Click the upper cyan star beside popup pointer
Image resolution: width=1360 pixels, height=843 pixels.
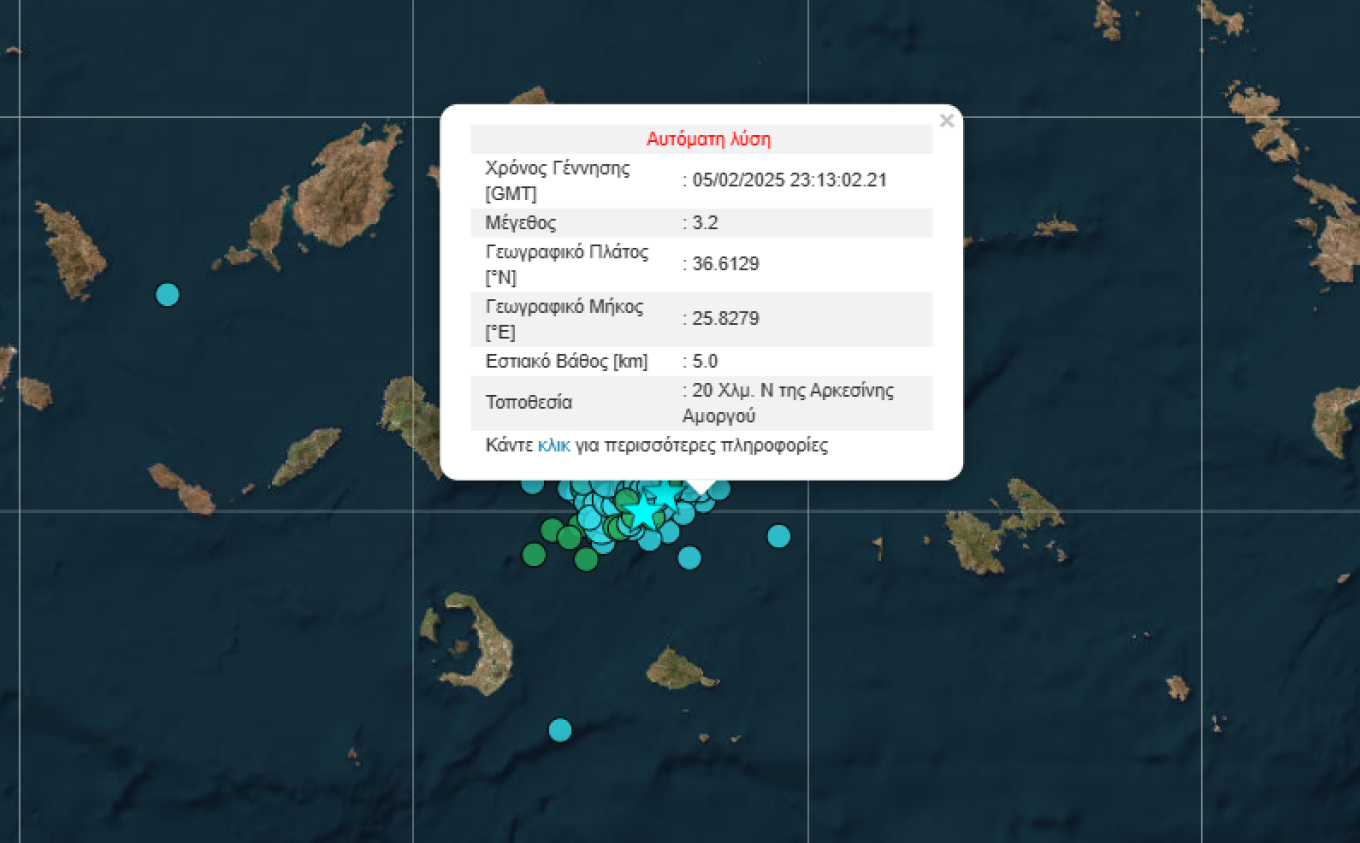(665, 493)
